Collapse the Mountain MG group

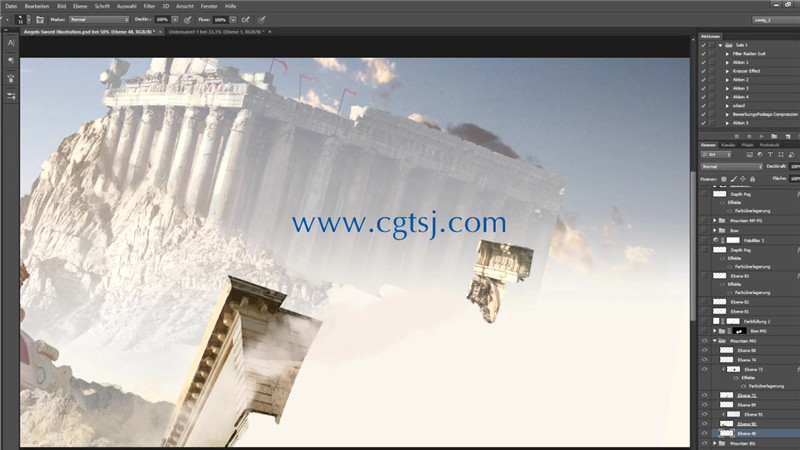(x=715, y=341)
